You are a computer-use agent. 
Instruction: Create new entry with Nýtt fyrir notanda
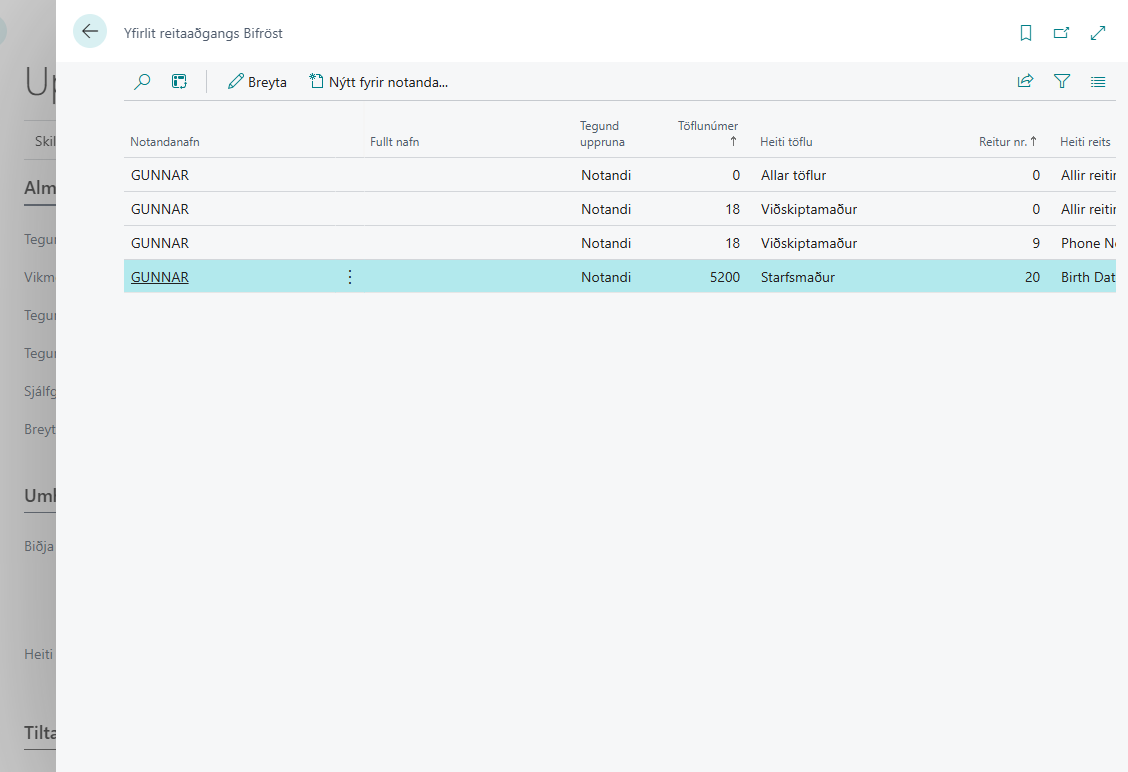[x=378, y=82]
